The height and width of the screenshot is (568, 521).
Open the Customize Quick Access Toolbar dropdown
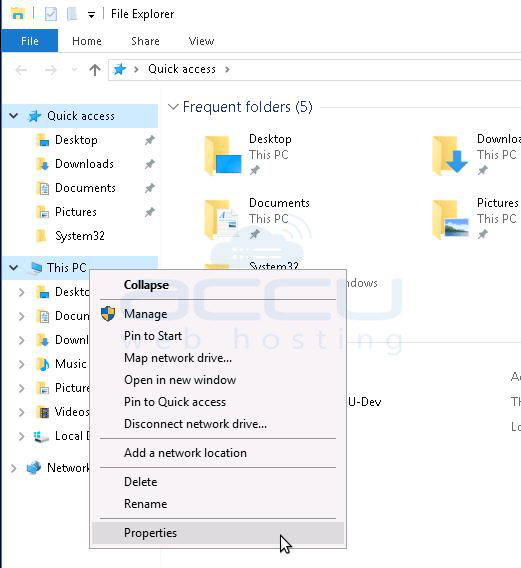(x=91, y=15)
